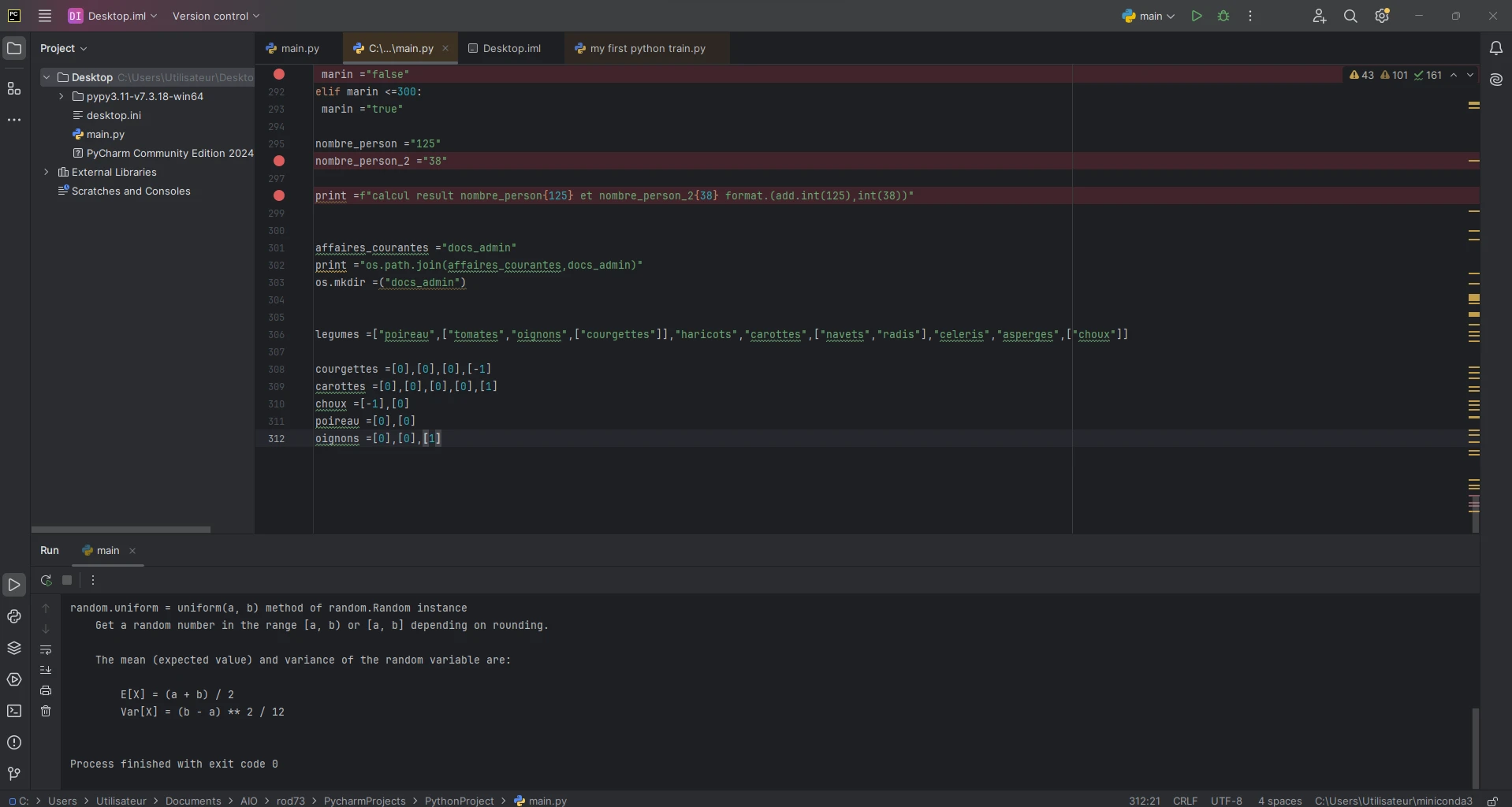Expand the External Libraries node
This screenshot has width=1512, height=807.
[47, 172]
